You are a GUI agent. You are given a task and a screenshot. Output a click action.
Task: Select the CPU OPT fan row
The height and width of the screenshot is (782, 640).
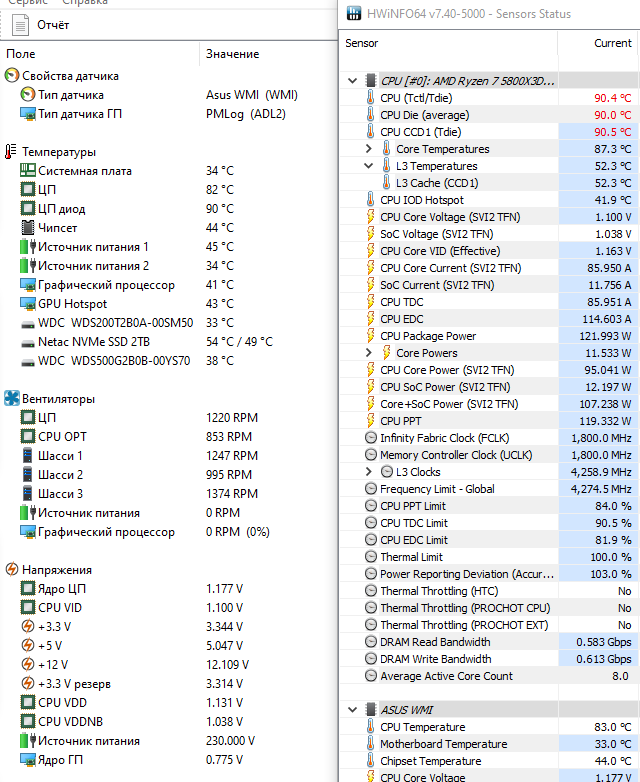pyautogui.click(x=170, y=436)
